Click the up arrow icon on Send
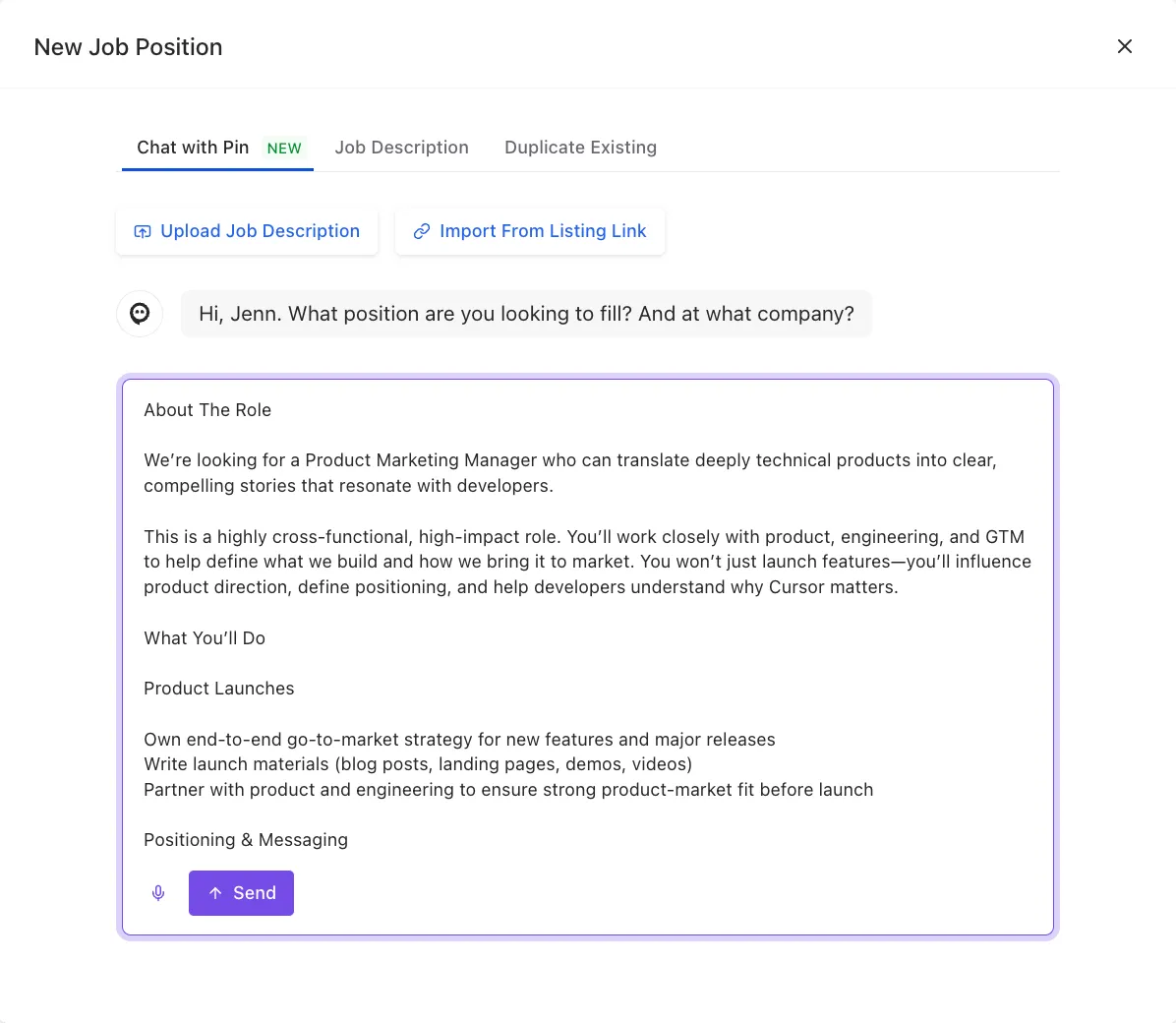Screen dimensions: 1176x1023 tap(215, 892)
